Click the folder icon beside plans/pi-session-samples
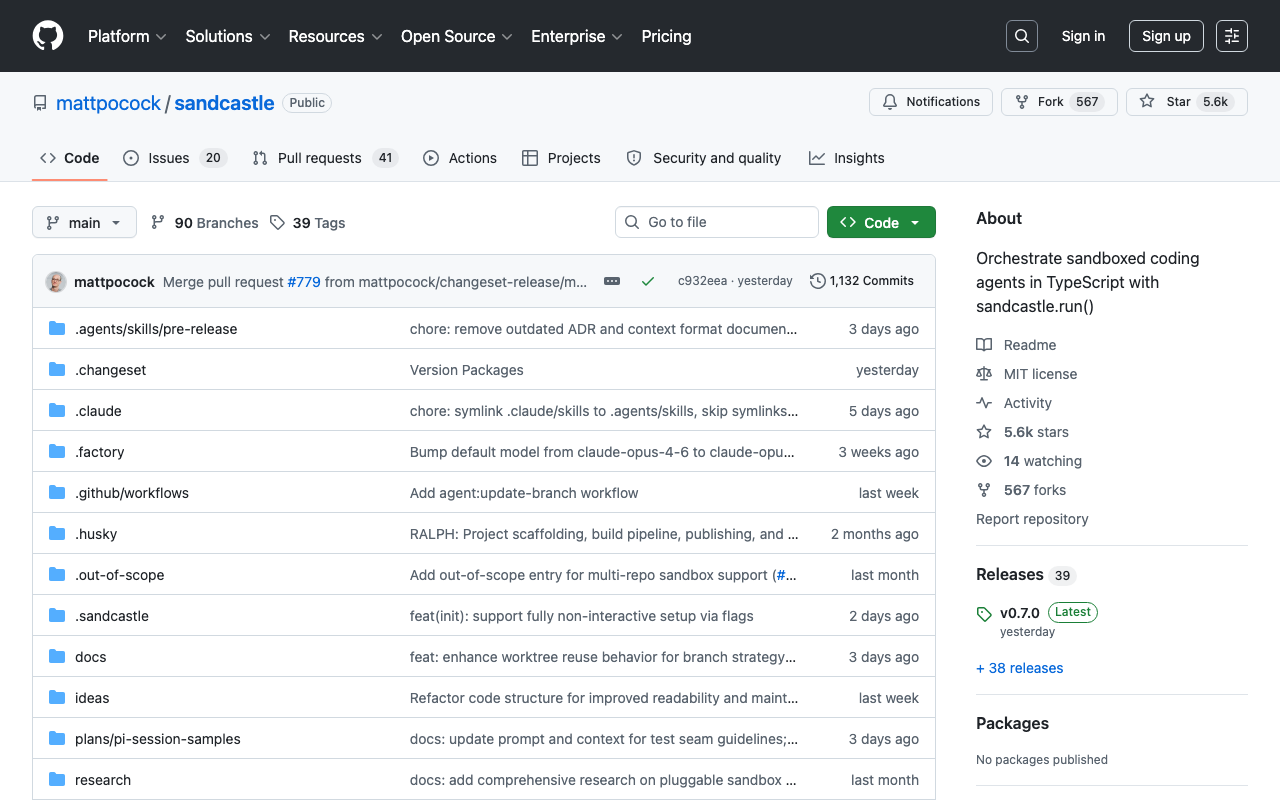 point(57,739)
